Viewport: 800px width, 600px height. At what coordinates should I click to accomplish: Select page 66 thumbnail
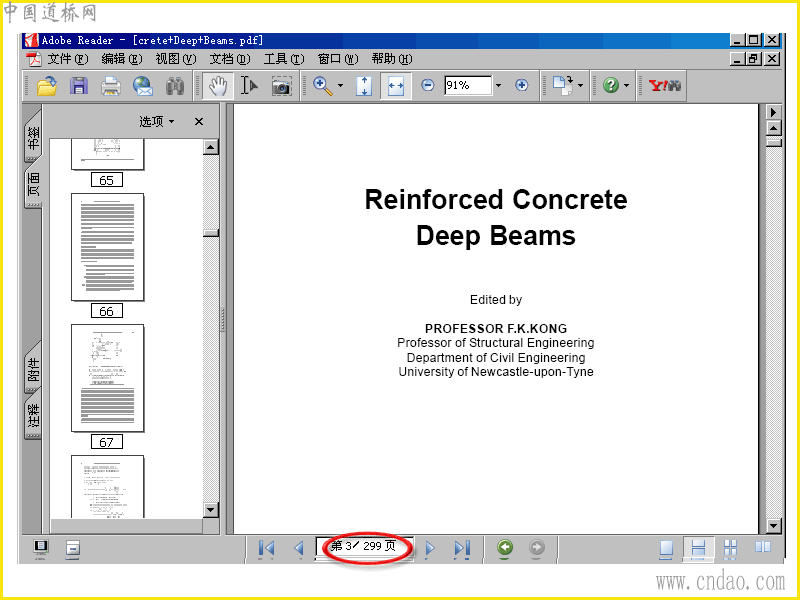pos(108,247)
